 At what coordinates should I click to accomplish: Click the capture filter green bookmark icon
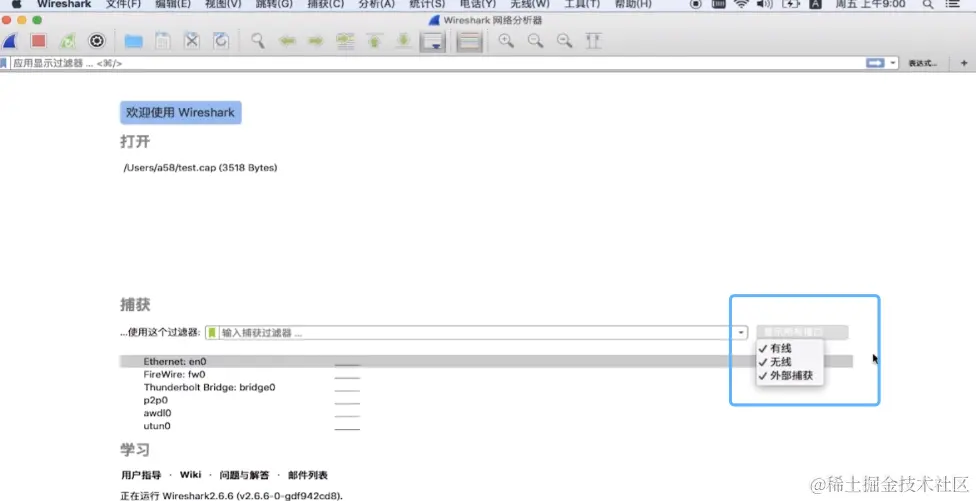(x=212, y=333)
